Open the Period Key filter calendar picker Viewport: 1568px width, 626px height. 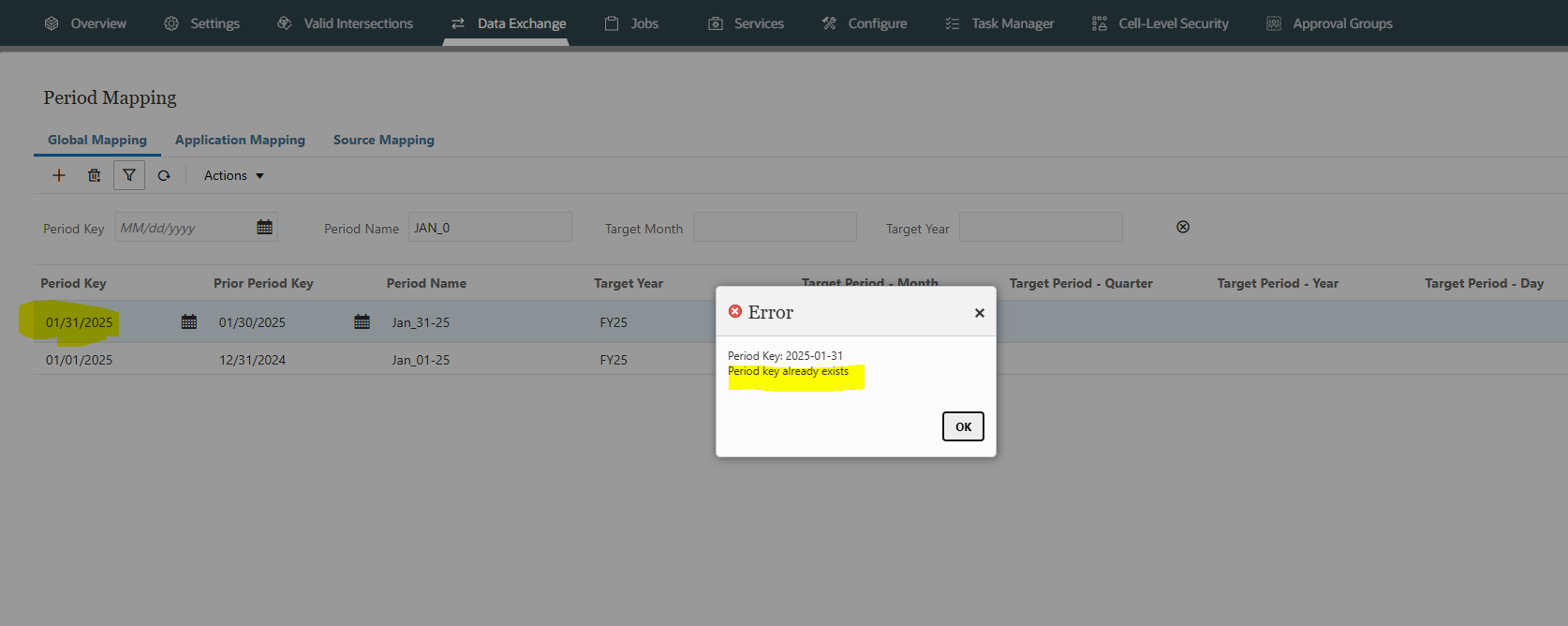[x=265, y=227]
